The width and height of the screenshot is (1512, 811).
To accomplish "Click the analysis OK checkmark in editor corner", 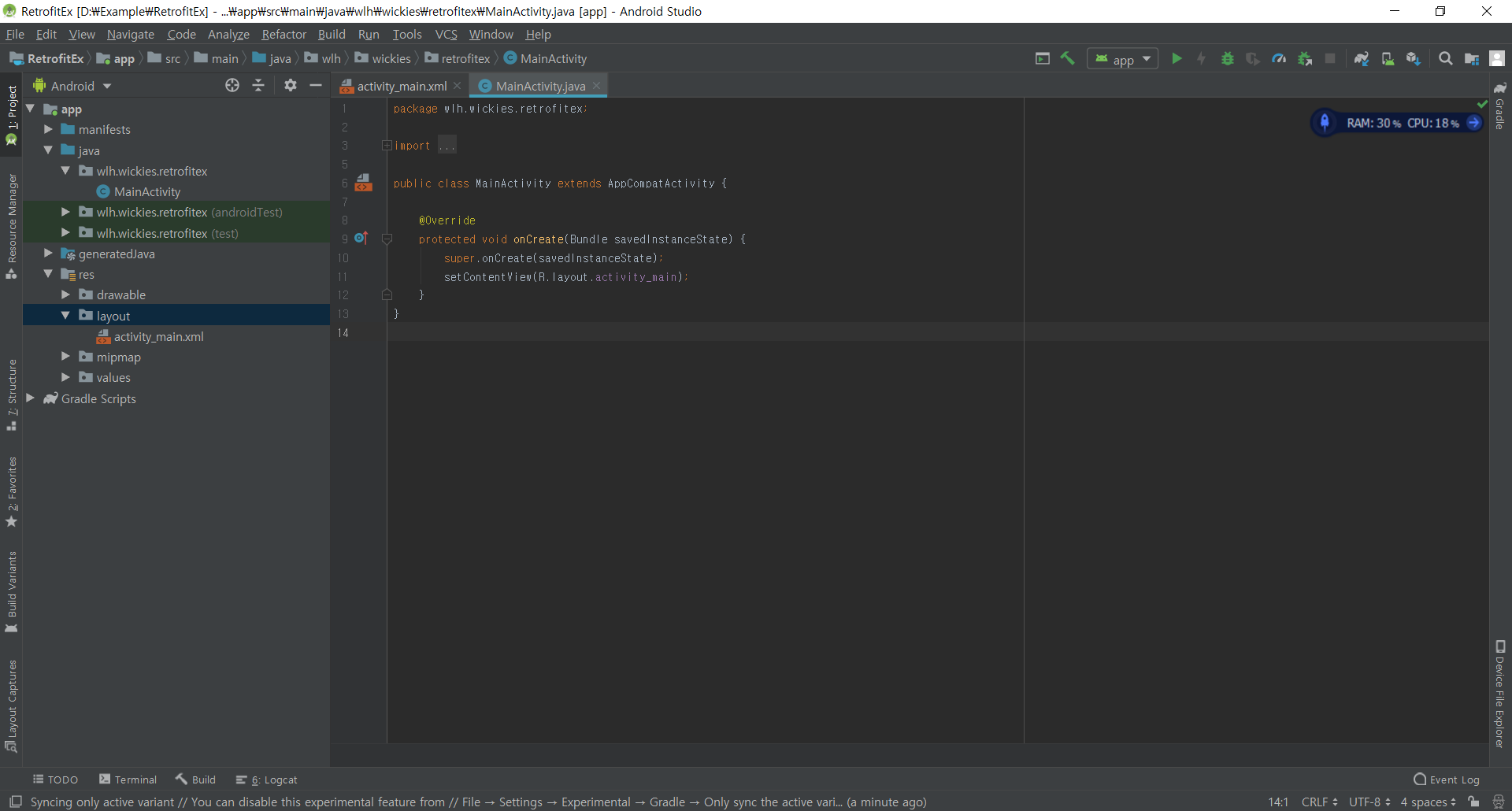I will (x=1482, y=104).
